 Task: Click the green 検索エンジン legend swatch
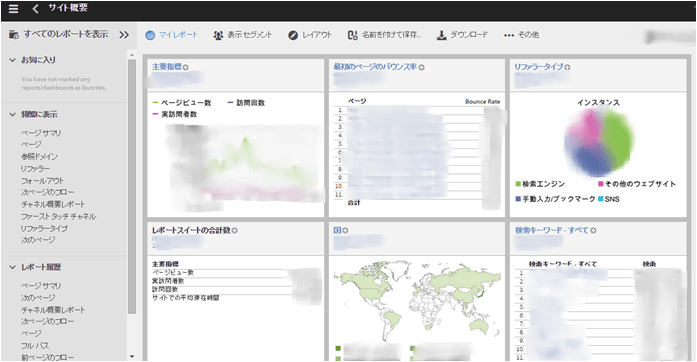[518, 184]
